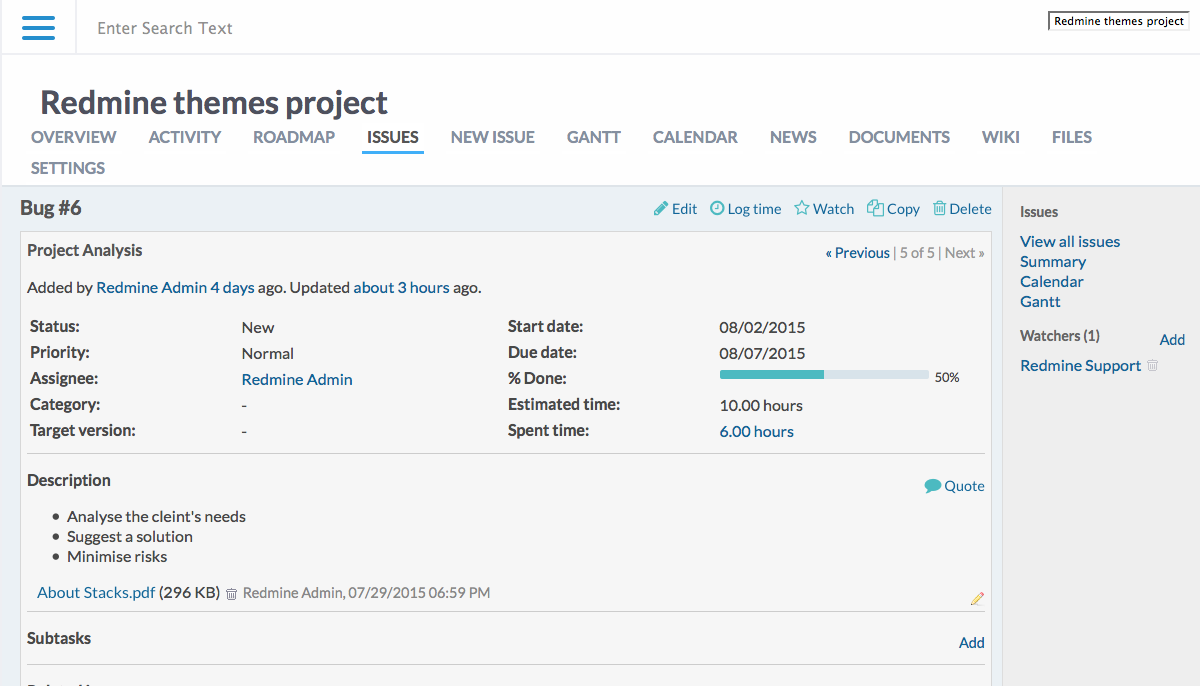Open the 6.00 hours spent time link
1200x686 pixels.
756,431
